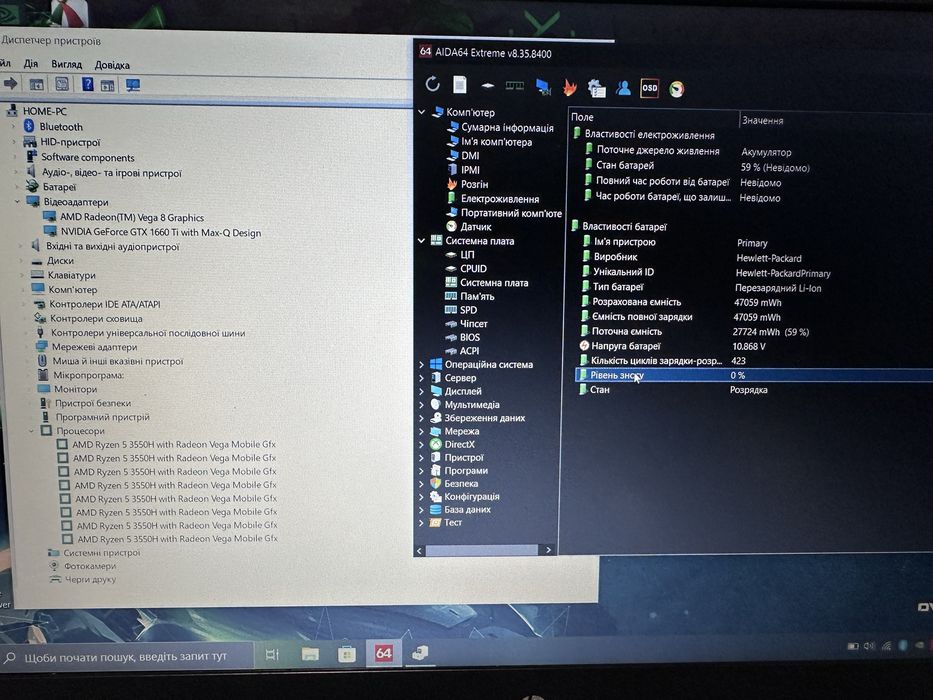Click Device Manager blue help question icon
Viewport: 933px width, 700px height.
pos(87,84)
